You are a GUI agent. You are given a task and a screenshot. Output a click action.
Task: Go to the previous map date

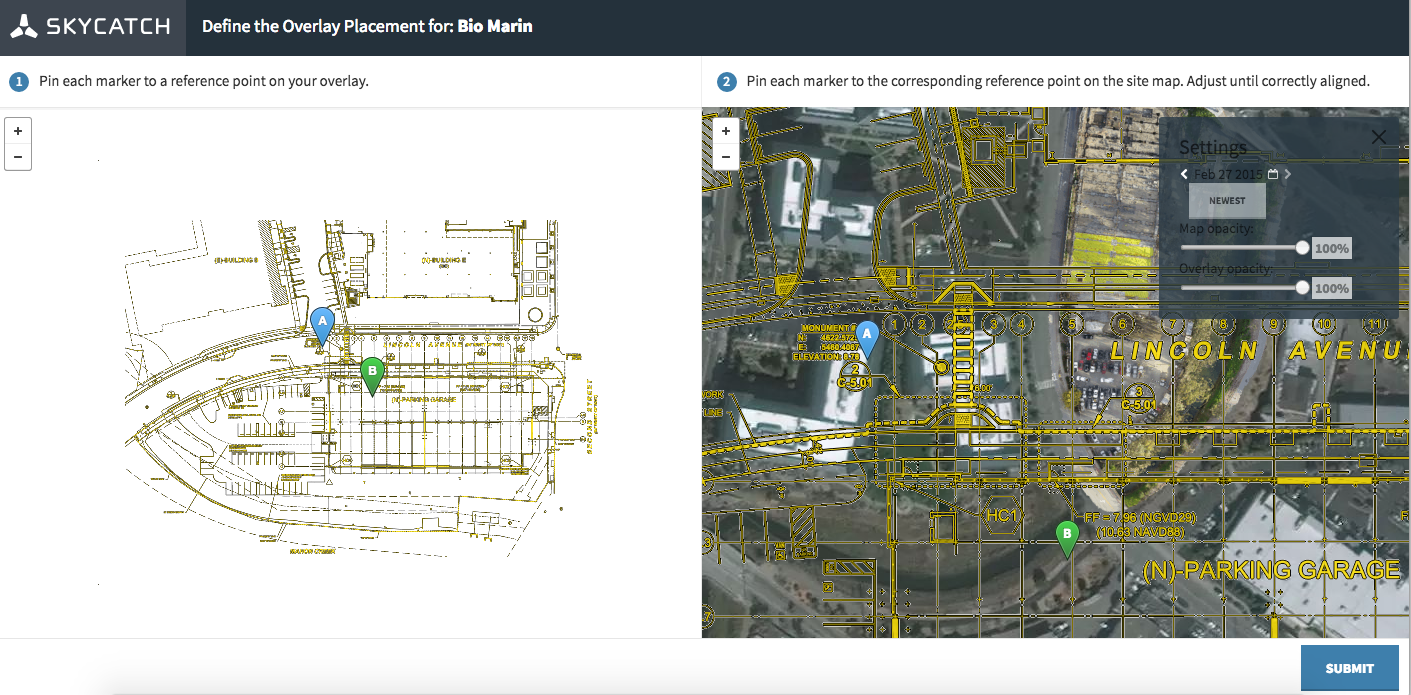click(1185, 174)
